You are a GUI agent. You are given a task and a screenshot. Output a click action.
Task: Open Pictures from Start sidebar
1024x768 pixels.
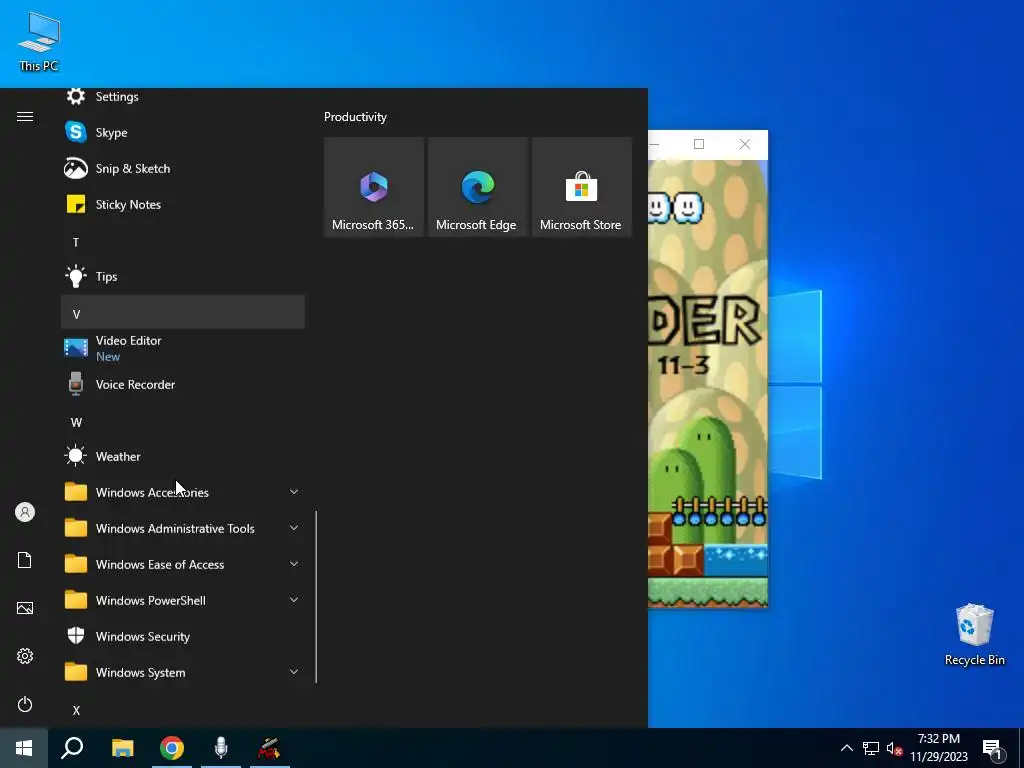point(25,608)
